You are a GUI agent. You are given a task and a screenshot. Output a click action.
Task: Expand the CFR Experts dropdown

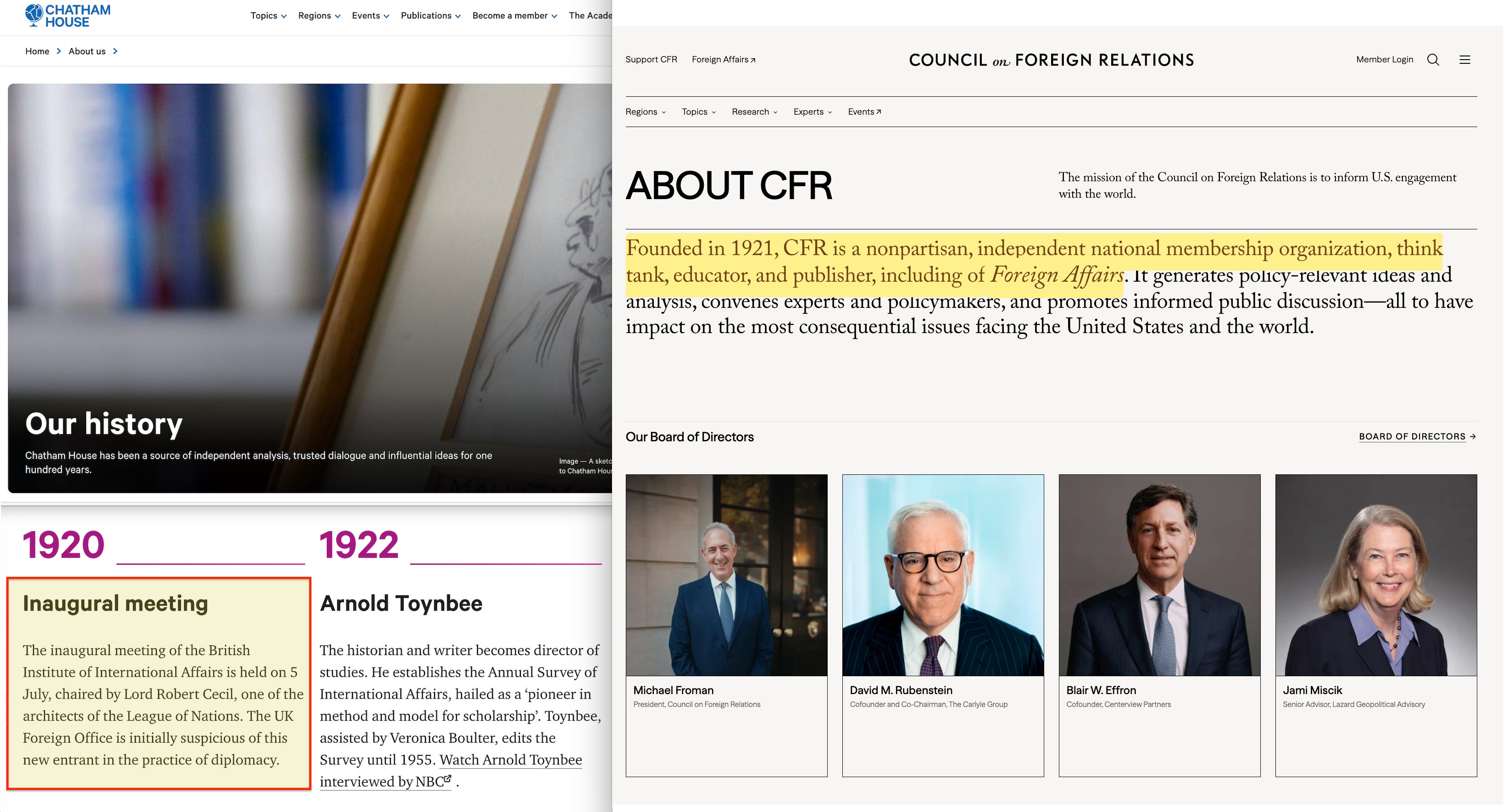(x=813, y=112)
